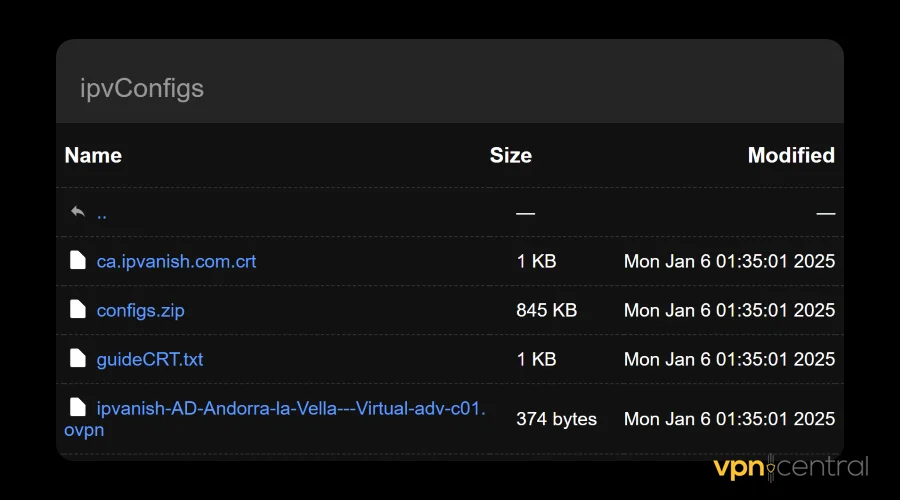Image resolution: width=900 pixels, height=500 pixels.
Task: Sort by the Size column header
Action: click(x=510, y=155)
